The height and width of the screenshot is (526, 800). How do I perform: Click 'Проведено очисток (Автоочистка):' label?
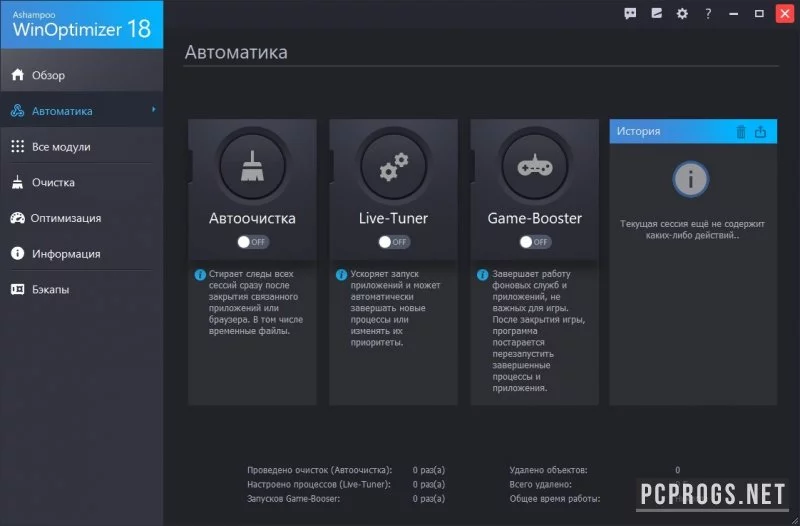319,470
